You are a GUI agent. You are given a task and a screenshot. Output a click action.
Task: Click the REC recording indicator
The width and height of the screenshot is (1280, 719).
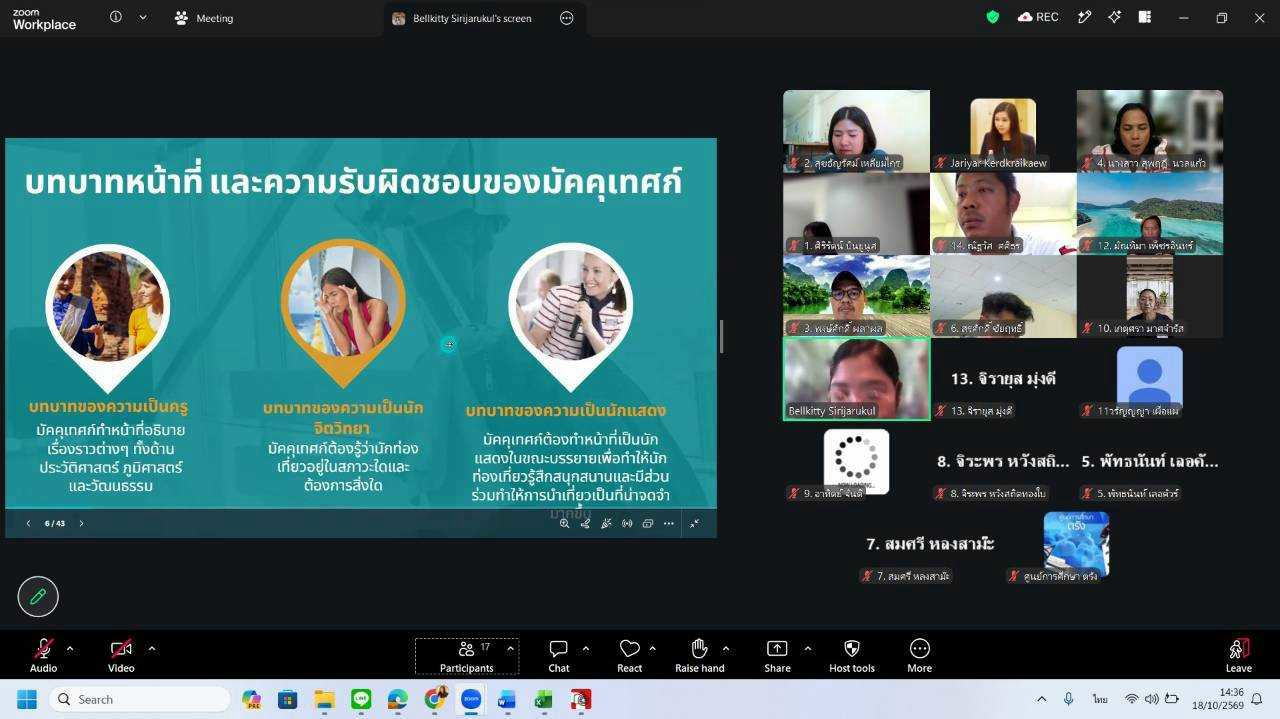point(1038,17)
